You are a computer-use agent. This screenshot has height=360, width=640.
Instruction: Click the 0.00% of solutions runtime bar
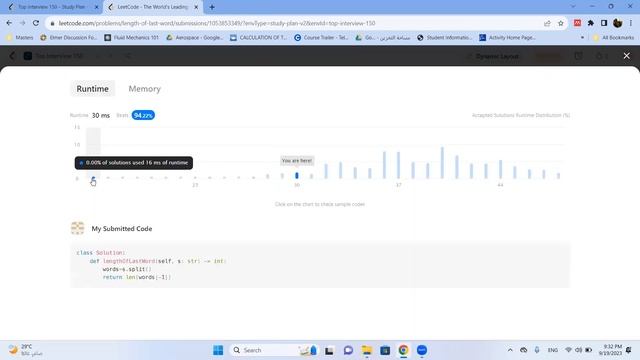(93, 178)
